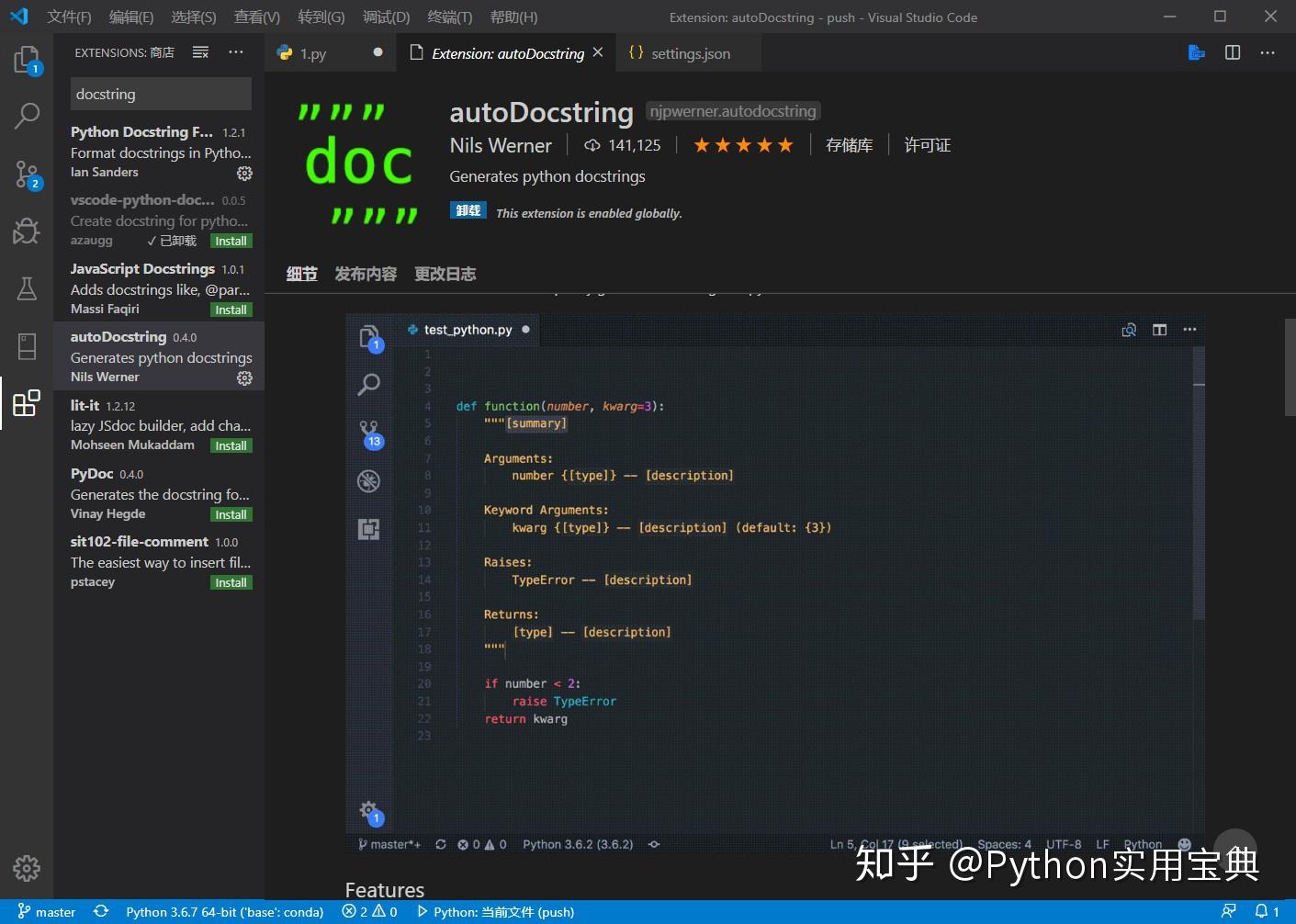This screenshot has width=1296, height=924.
Task: Open the 查看 menu
Action: point(255,17)
